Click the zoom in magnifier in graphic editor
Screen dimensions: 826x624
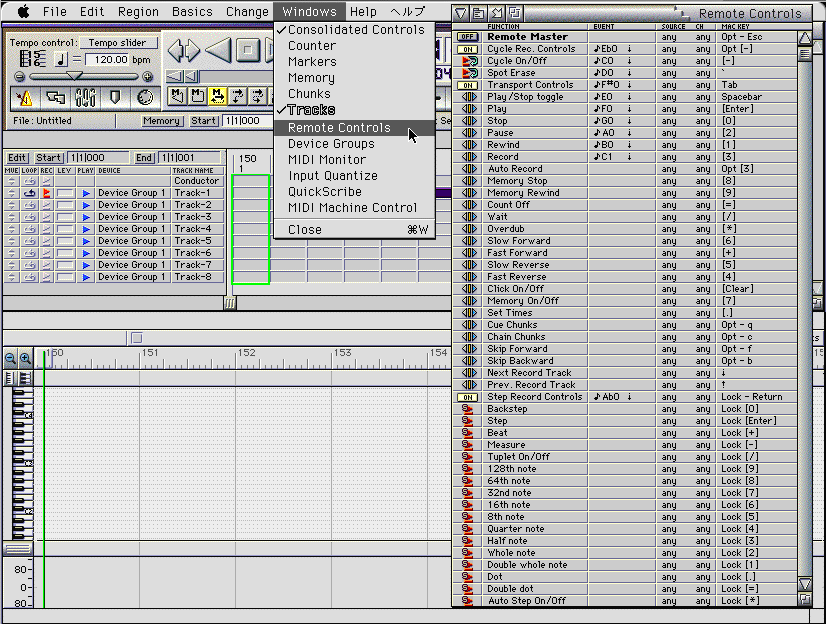(x=26, y=358)
